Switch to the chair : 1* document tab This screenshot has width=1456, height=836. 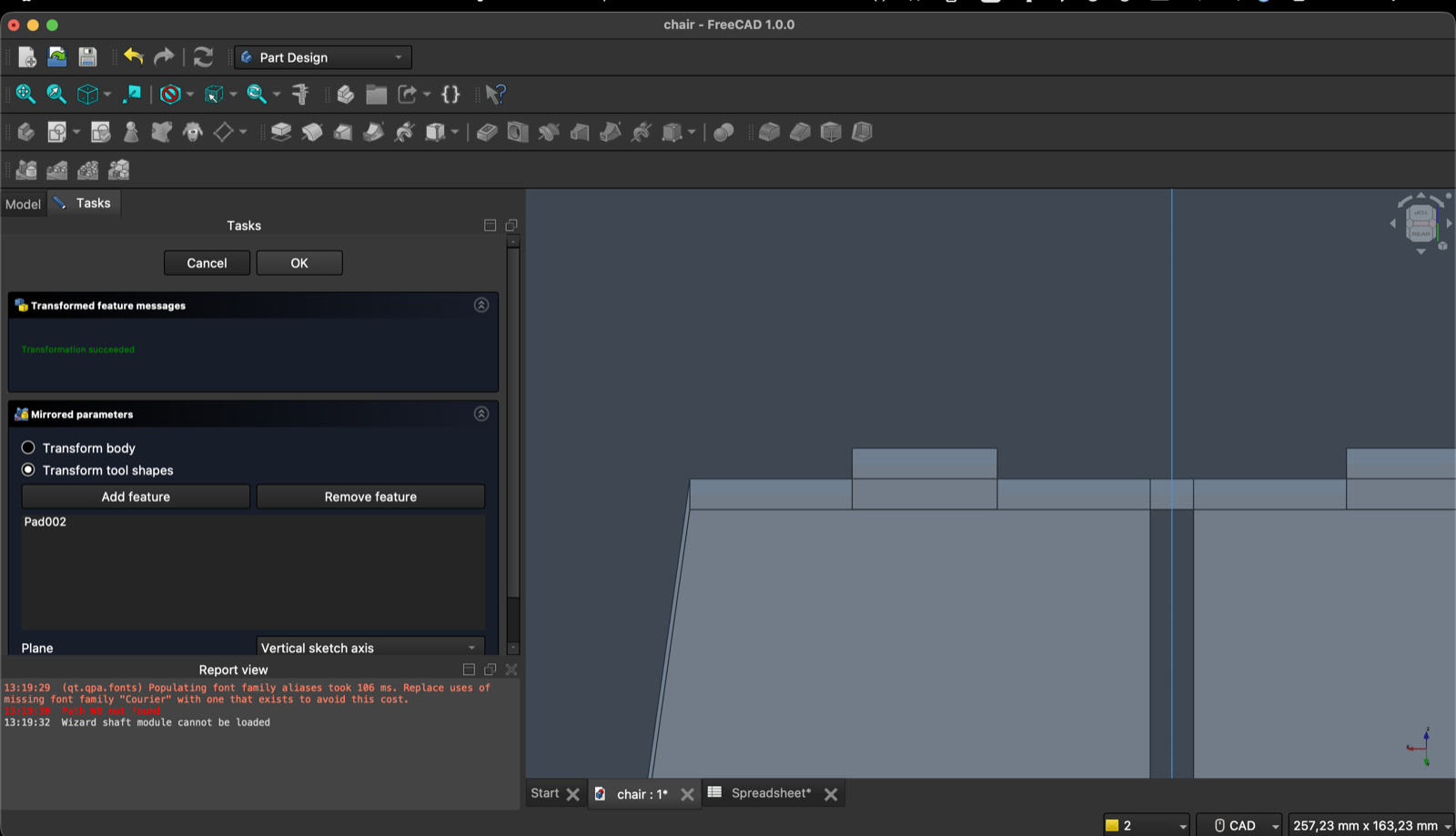click(642, 794)
